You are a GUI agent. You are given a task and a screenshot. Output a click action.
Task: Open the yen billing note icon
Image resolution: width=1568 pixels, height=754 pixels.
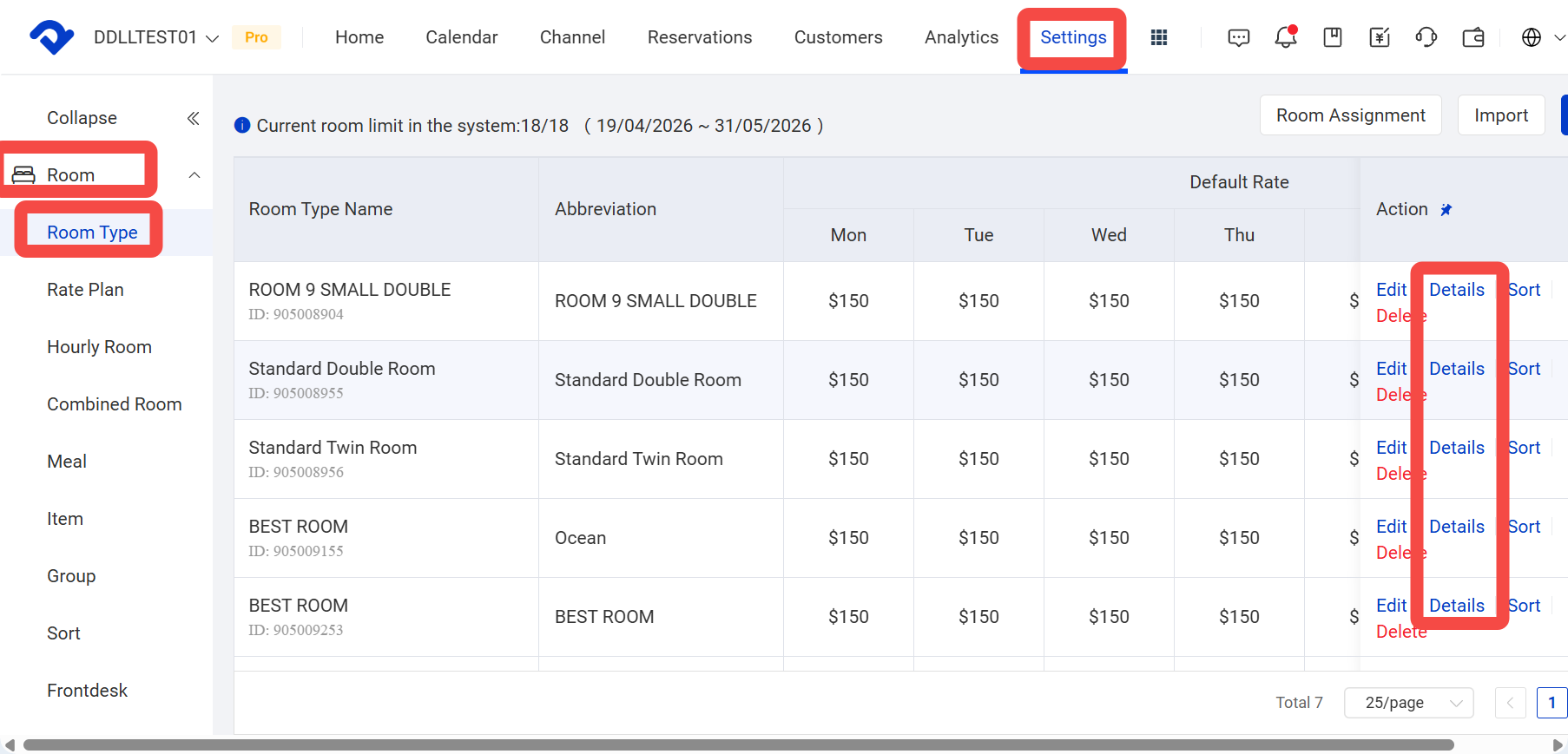(1380, 37)
